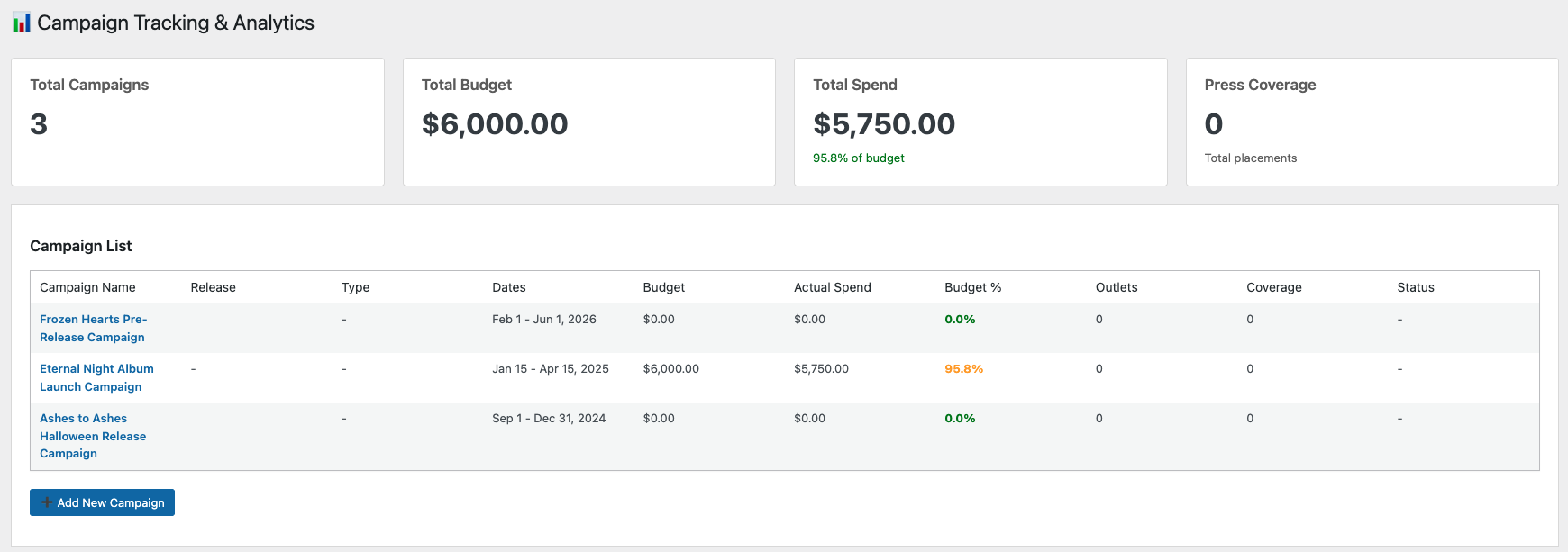Click the Total placements caption
This screenshot has width=1568, height=552.
pyautogui.click(x=1250, y=158)
